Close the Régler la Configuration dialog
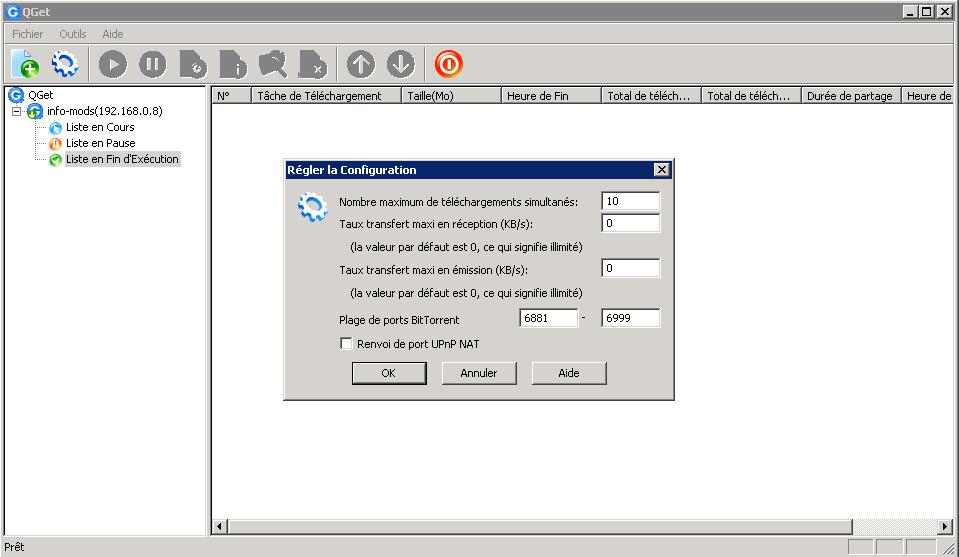959x557 pixels. pos(662,169)
